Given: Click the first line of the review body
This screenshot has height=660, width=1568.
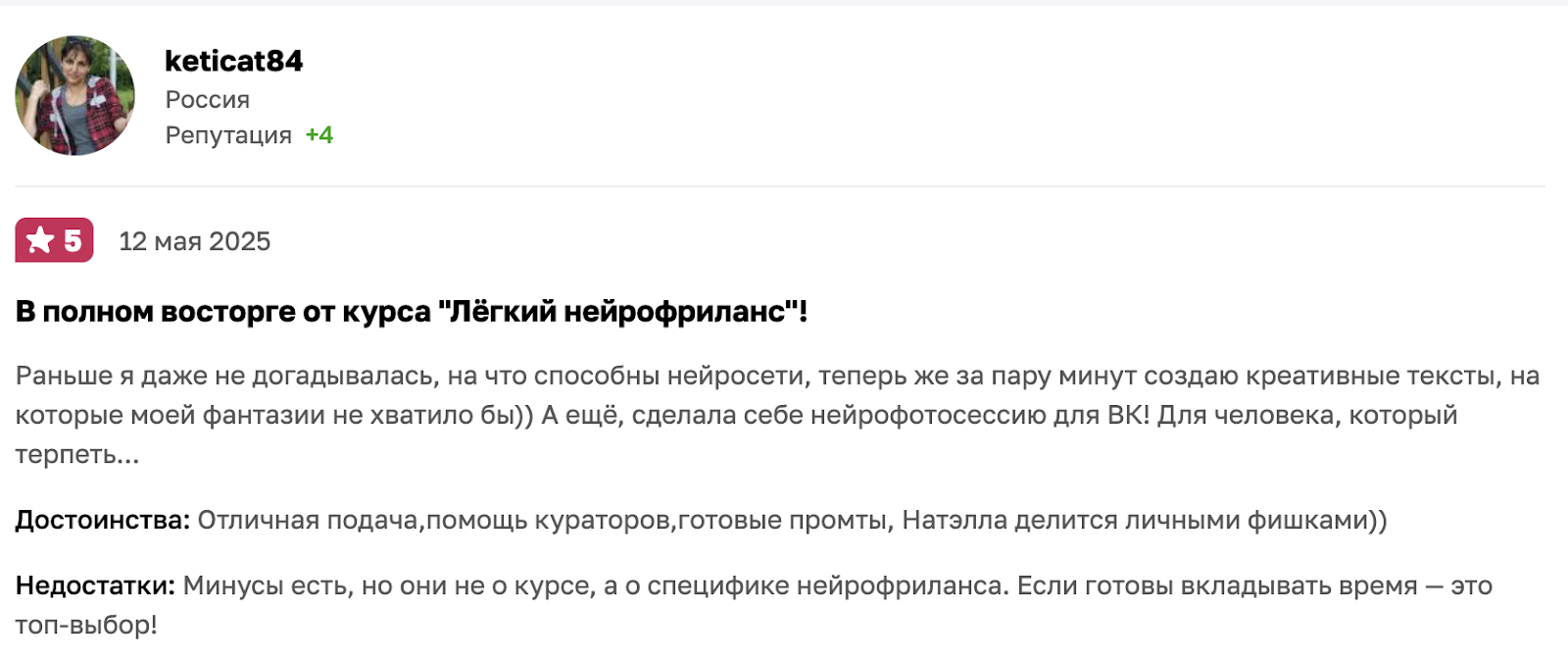Looking at the screenshot, I should [776, 376].
